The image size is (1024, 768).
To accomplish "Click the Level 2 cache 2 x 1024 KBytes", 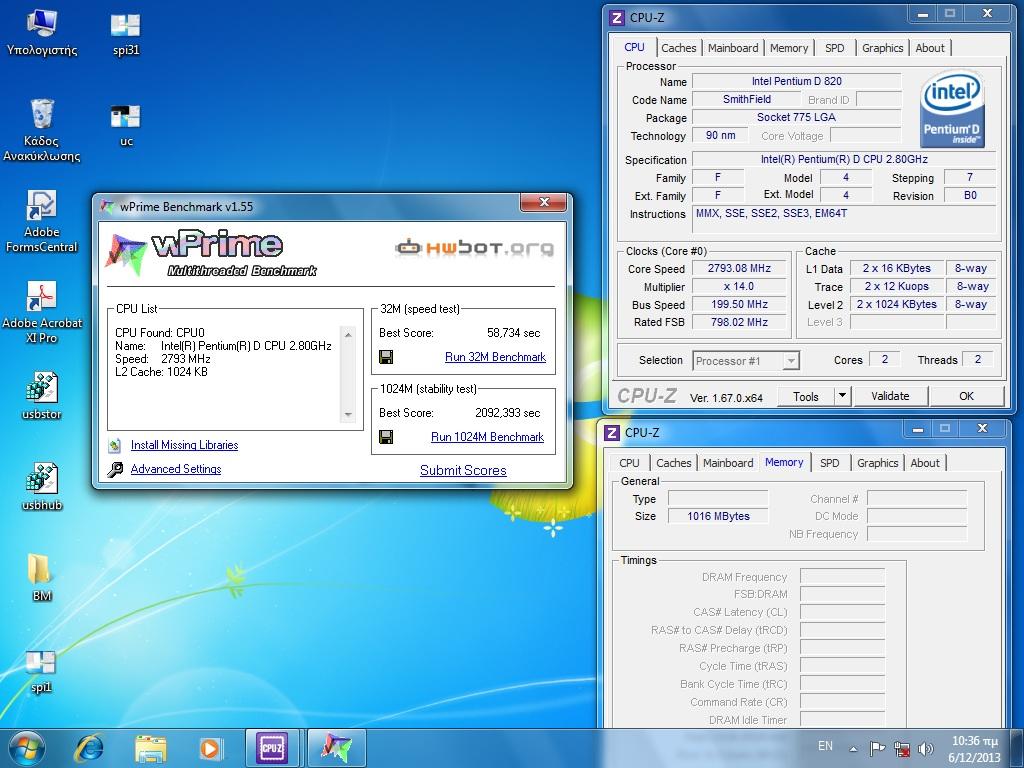I will tap(897, 304).
